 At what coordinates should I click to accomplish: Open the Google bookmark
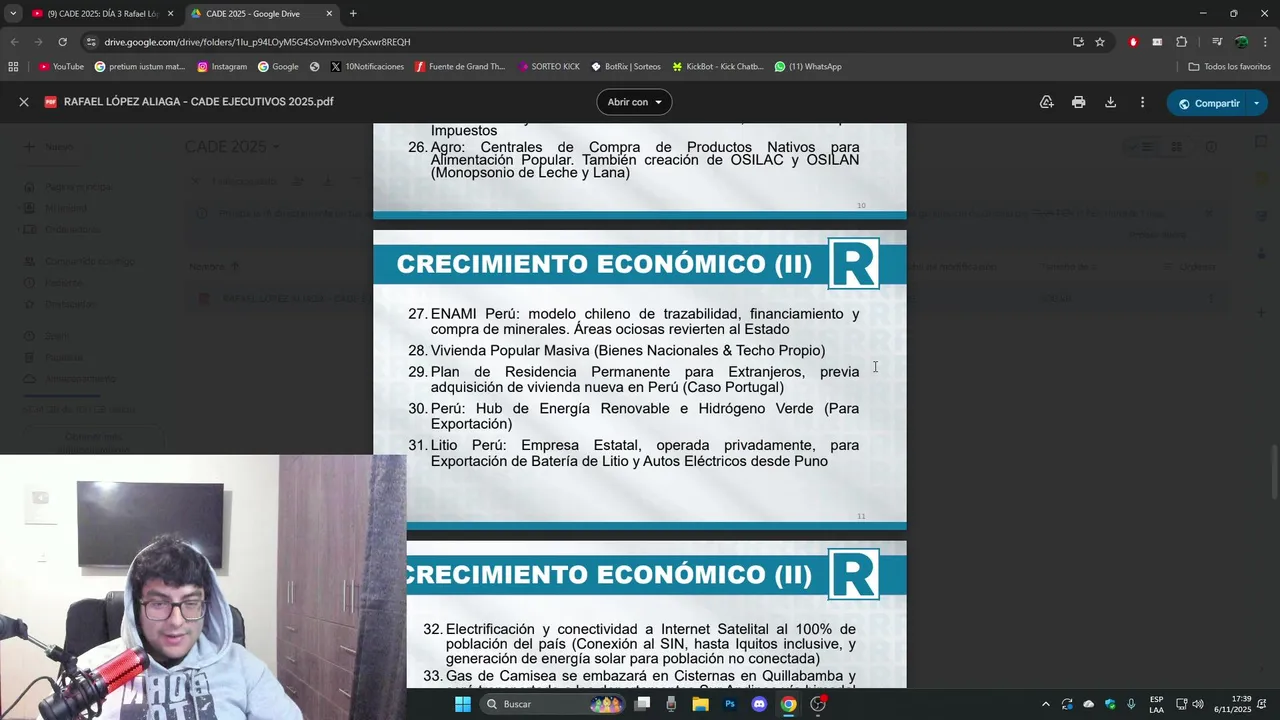278,67
